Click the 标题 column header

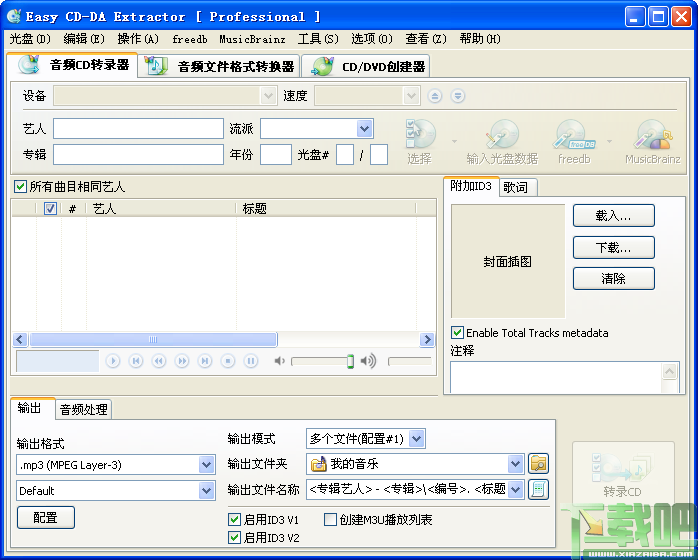325,208
